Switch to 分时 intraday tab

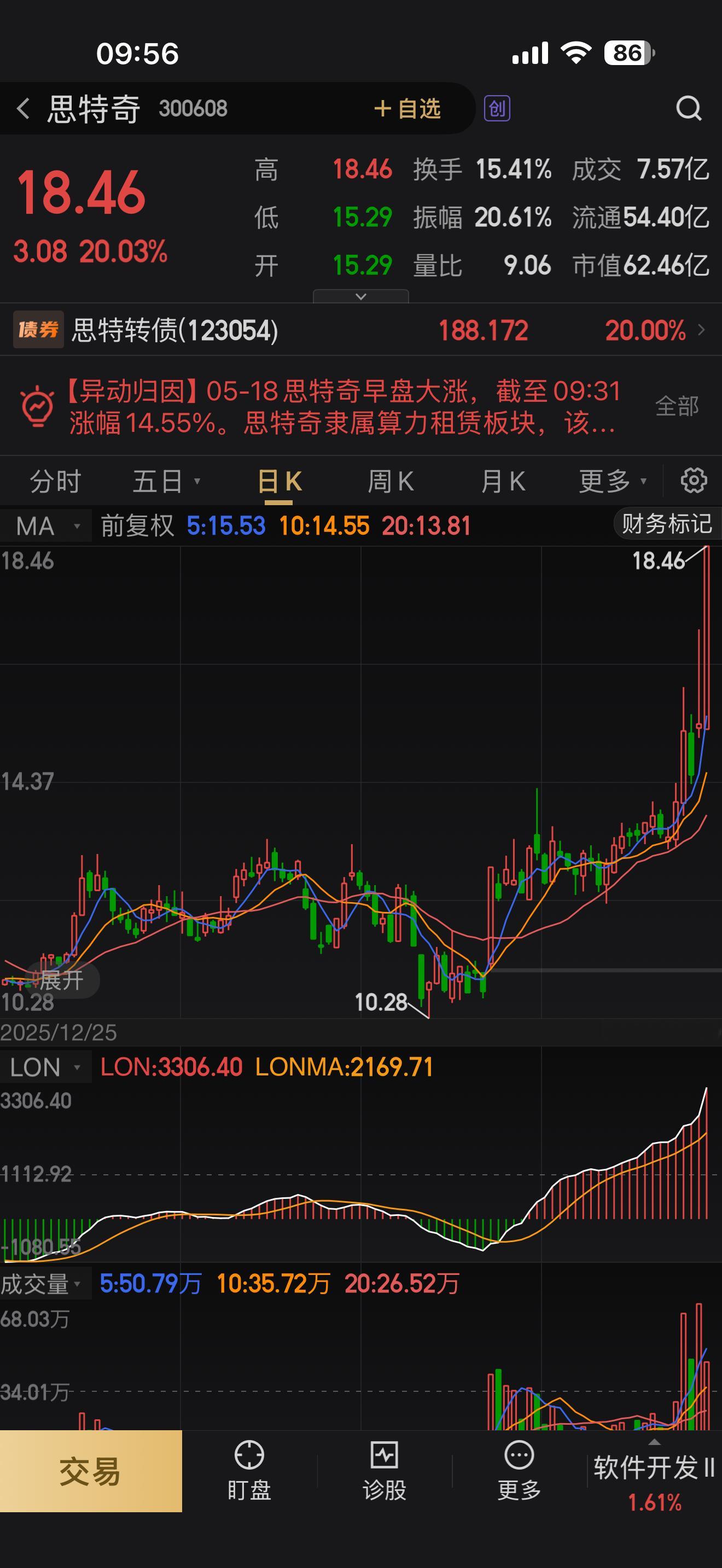[55, 482]
